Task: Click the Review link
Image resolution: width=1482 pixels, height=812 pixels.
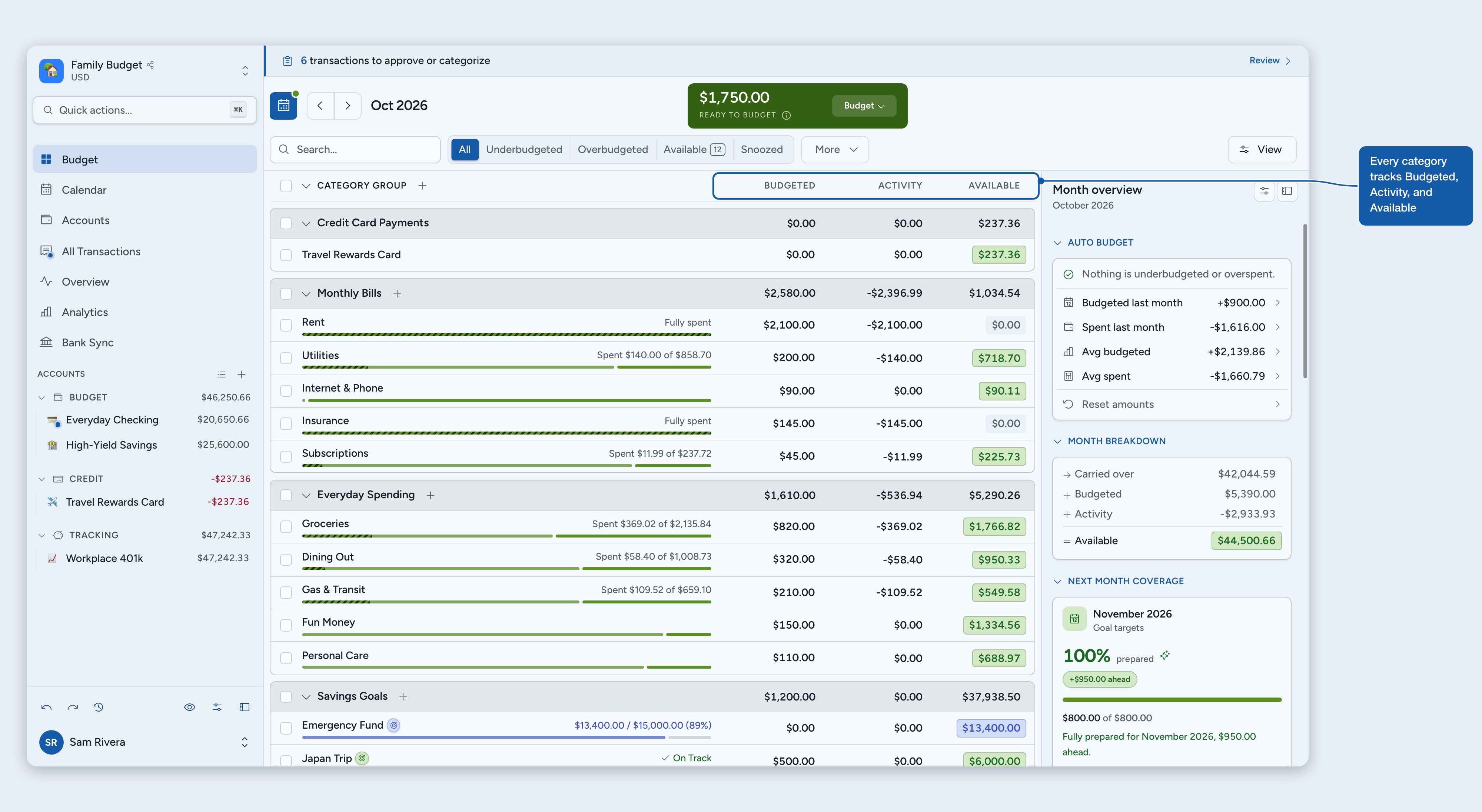Action: pos(1270,60)
